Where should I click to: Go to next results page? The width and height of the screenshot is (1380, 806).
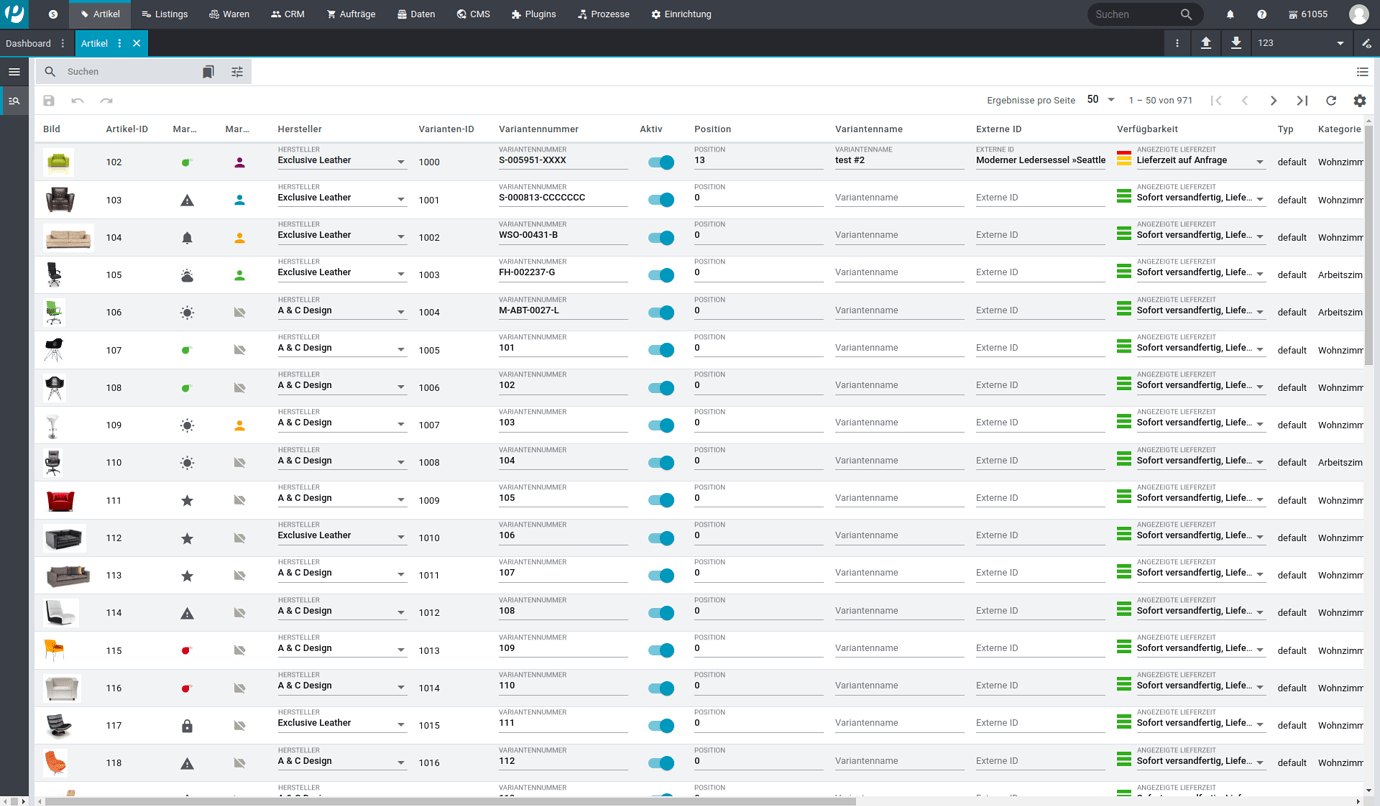tap(1273, 101)
